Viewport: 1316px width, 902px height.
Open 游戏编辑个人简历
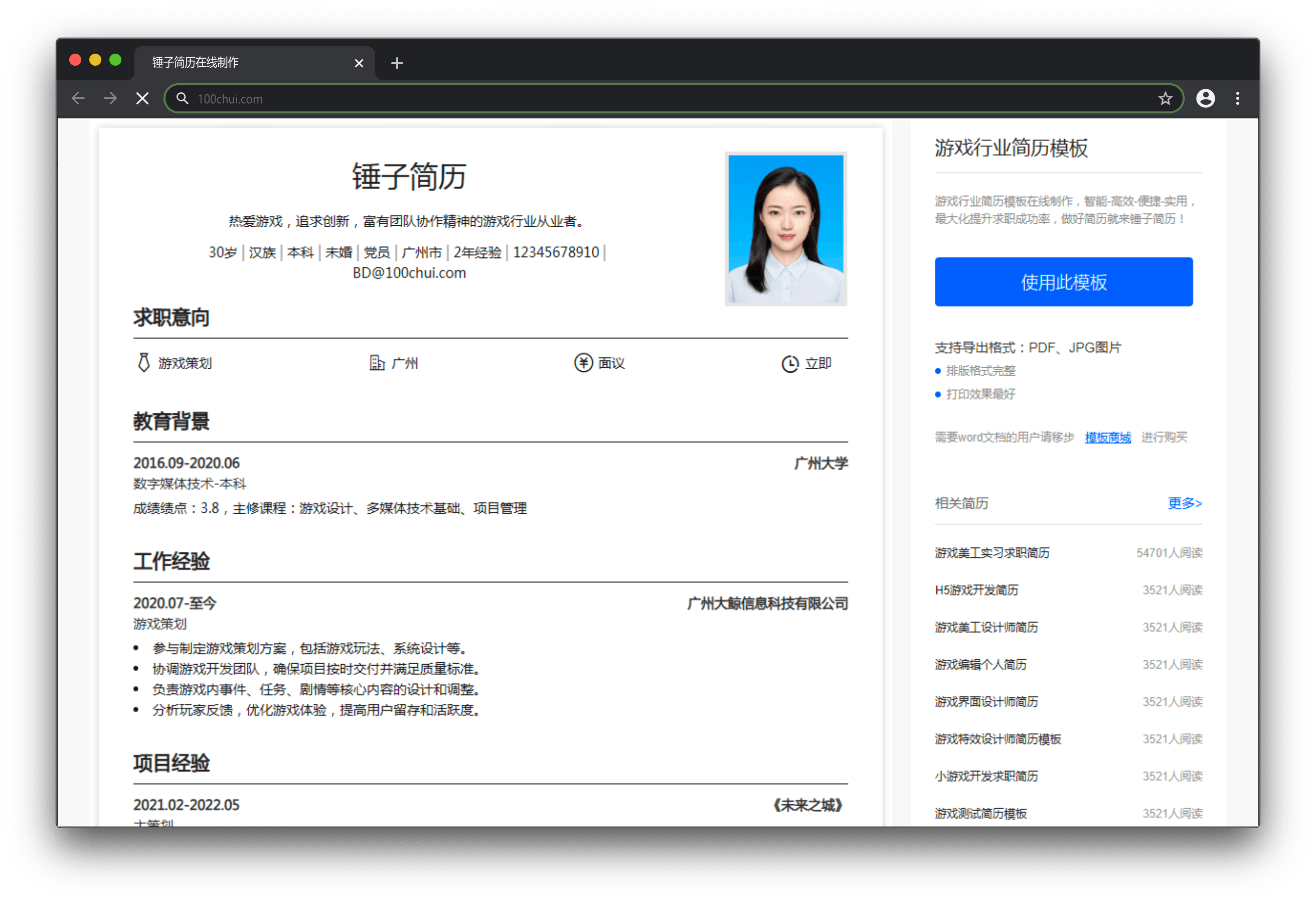(981, 665)
